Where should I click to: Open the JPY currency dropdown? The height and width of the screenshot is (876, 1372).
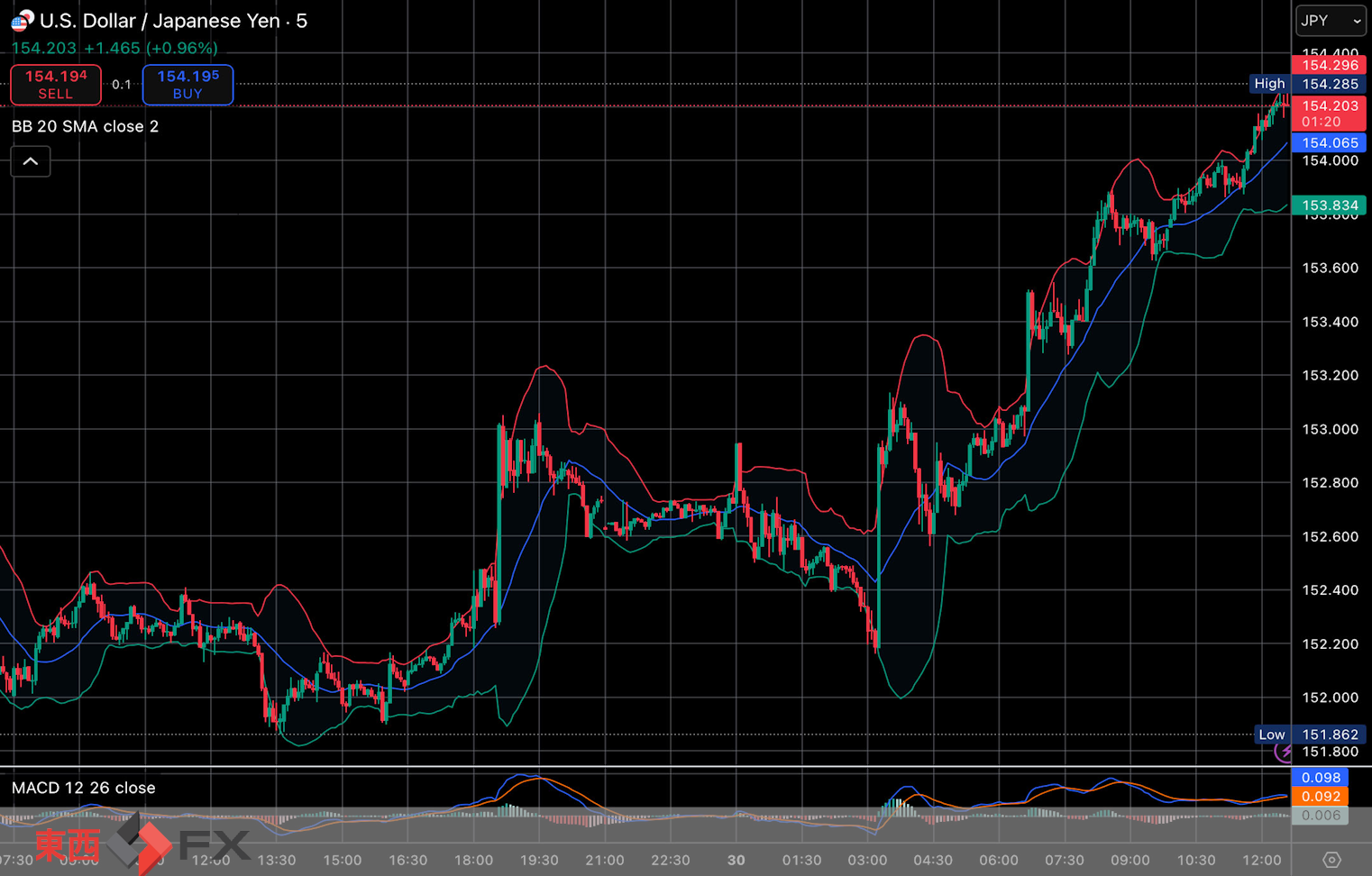pos(1330,21)
